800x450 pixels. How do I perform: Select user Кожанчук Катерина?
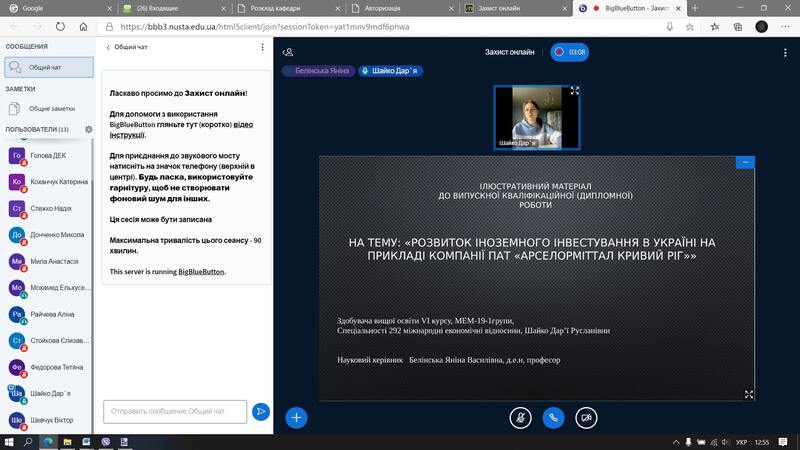point(48,182)
